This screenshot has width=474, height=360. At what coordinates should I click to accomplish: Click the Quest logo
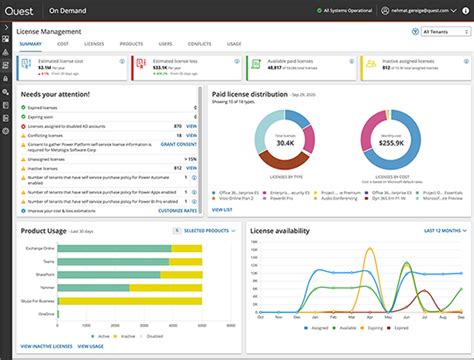click(x=19, y=11)
